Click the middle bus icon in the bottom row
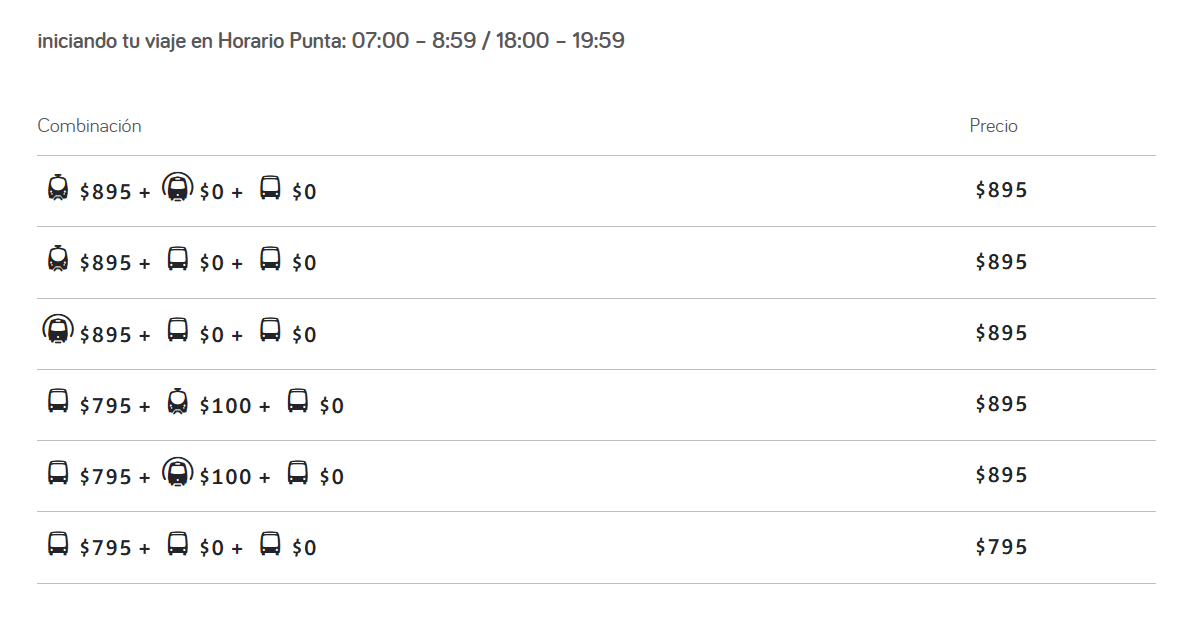The width and height of the screenshot is (1198, 617). click(x=178, y=544)
